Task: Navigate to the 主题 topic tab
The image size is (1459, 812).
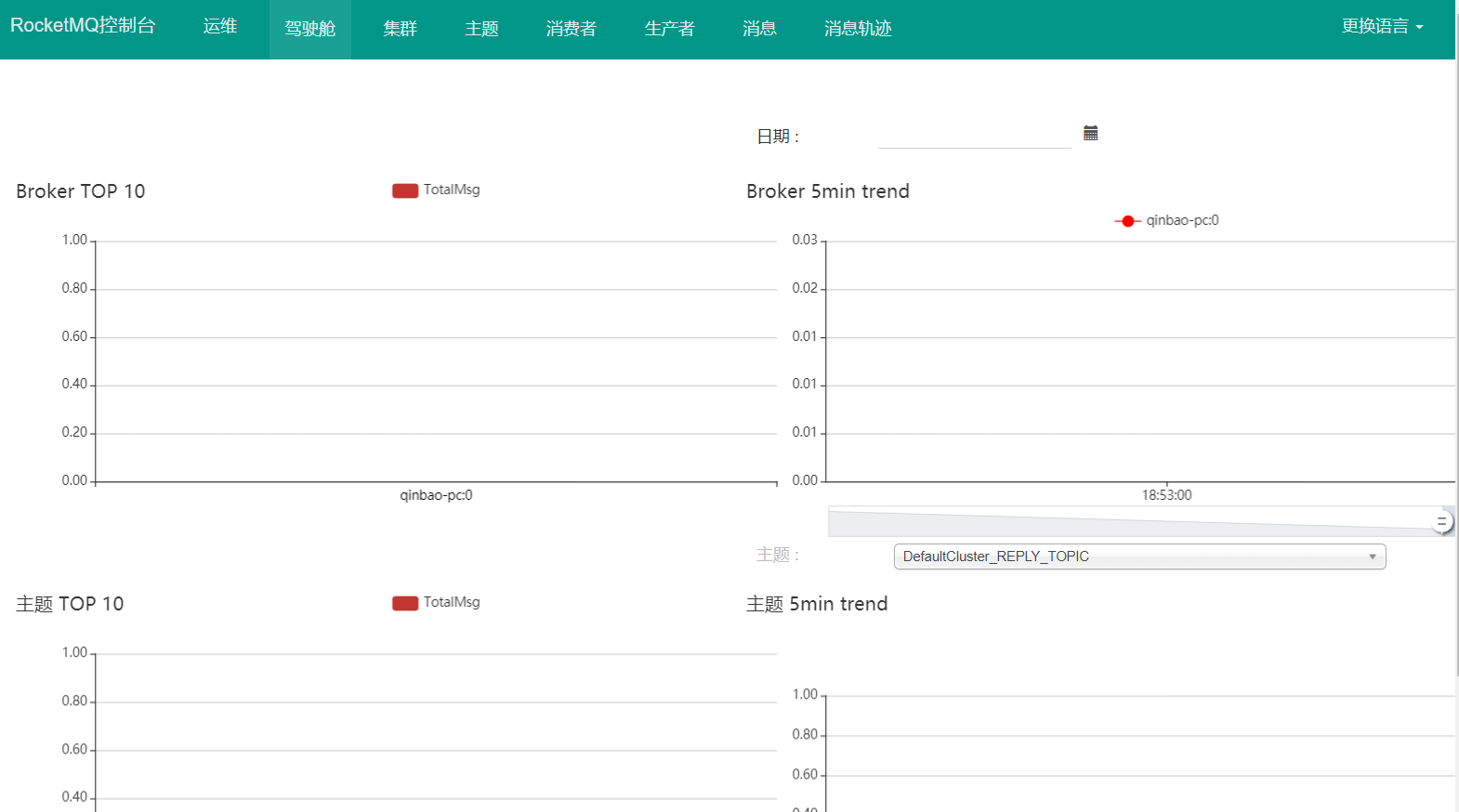Action: point(481,29)
